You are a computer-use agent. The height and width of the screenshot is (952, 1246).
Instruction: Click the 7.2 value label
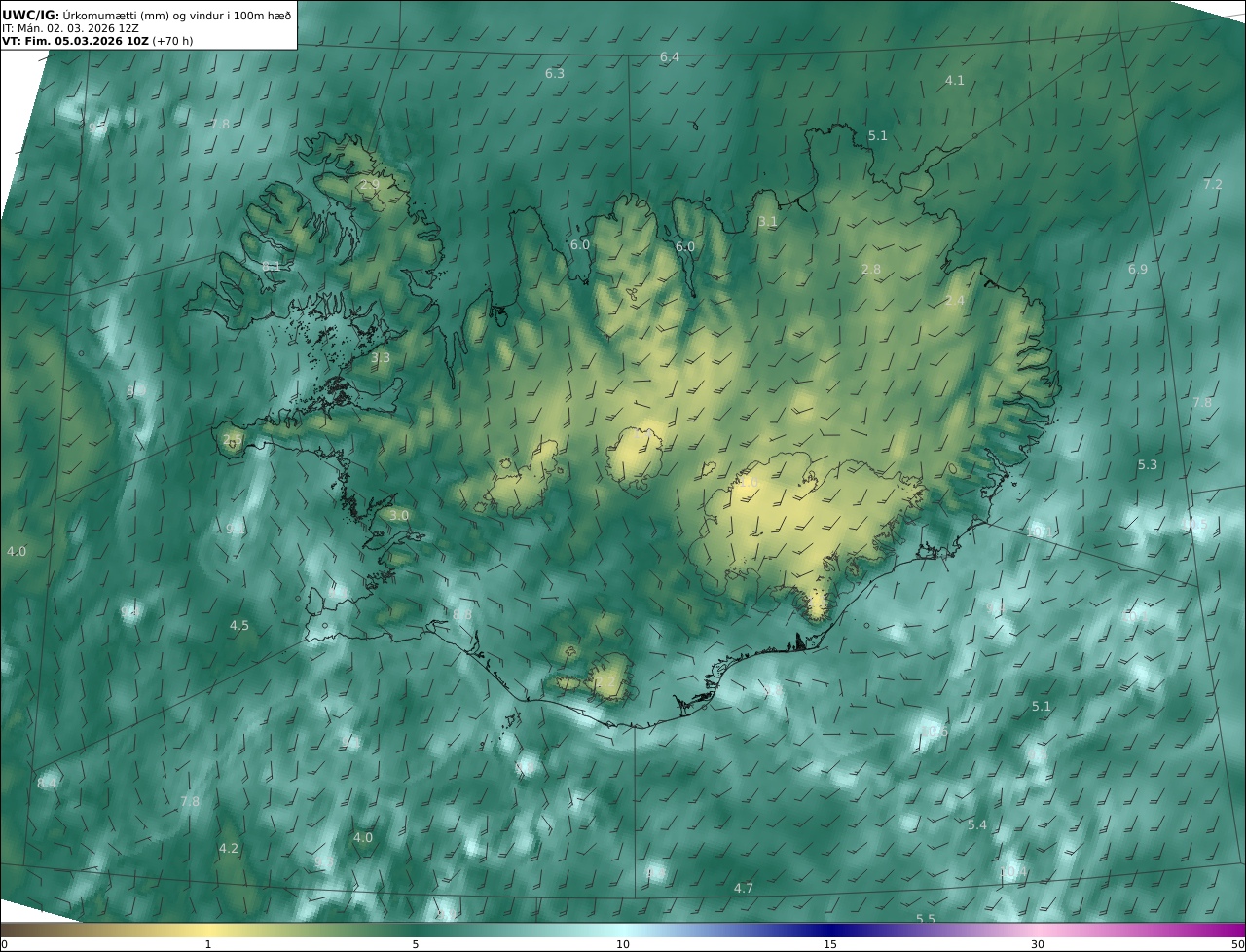1213,184
